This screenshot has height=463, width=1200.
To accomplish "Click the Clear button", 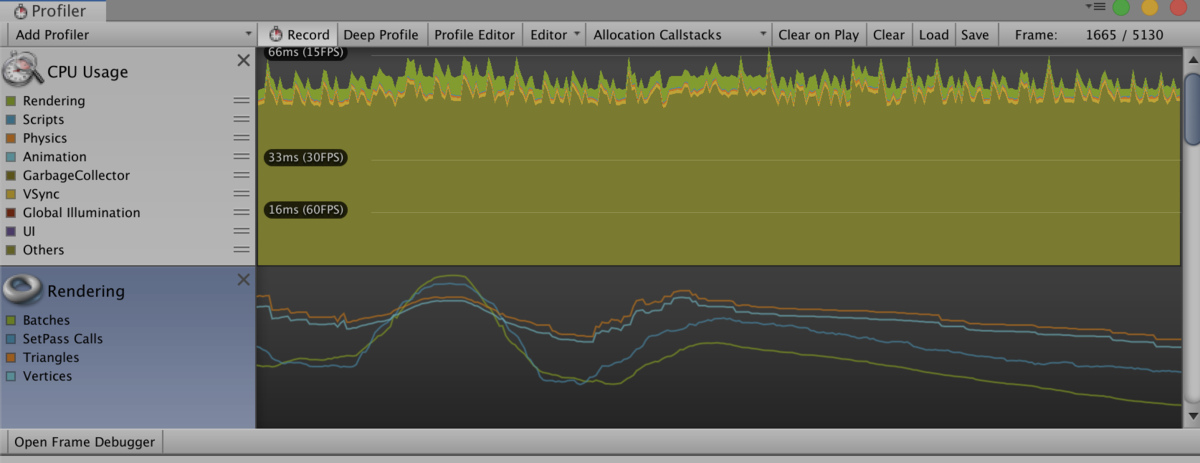I will point(888,34).
